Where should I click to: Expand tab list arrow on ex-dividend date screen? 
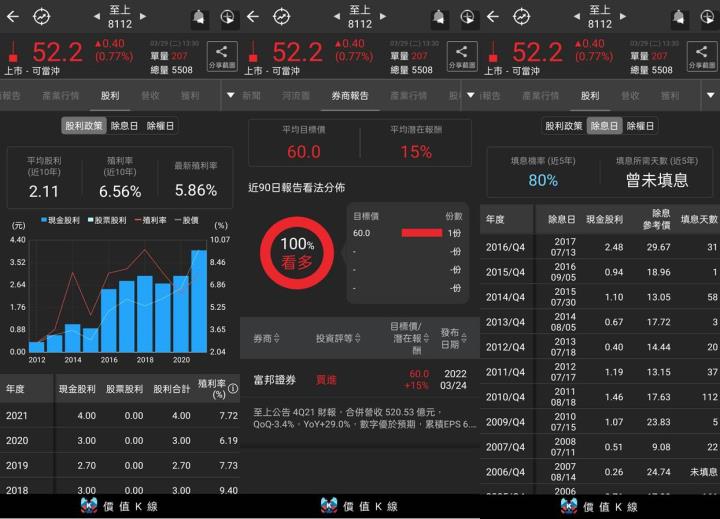tap(710, 95)
